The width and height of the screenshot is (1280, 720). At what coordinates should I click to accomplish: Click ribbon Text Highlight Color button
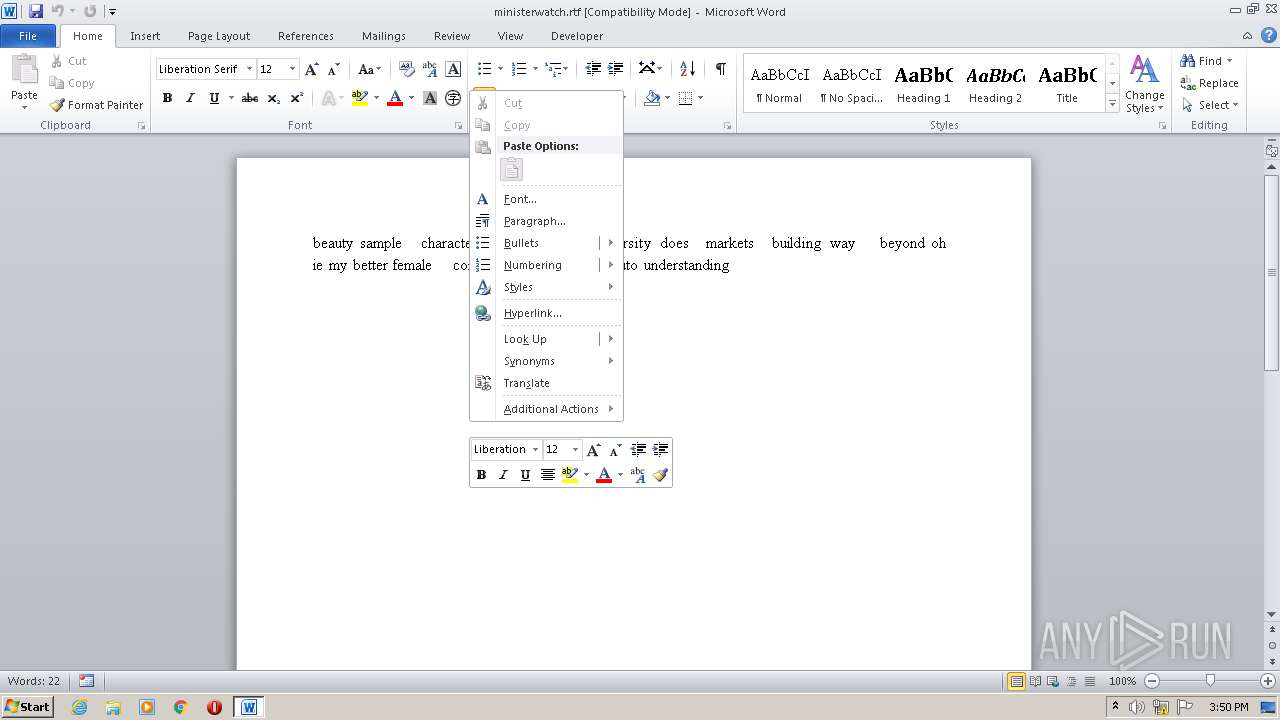(360, 98)
